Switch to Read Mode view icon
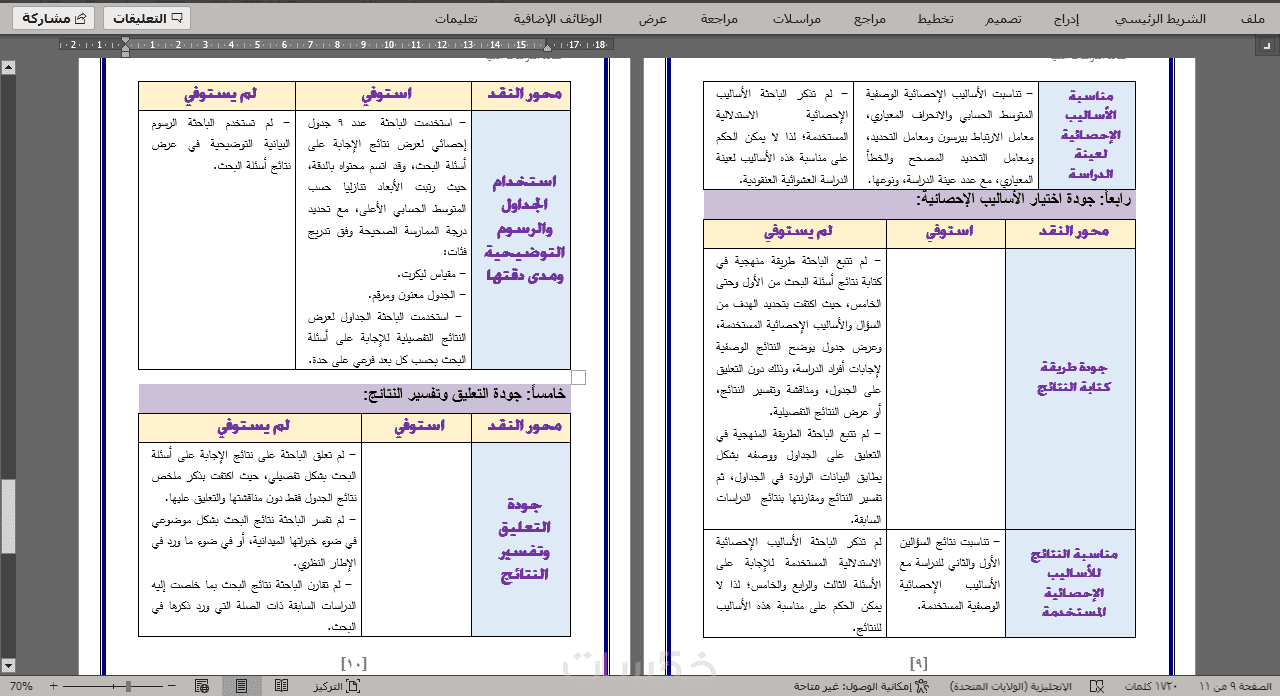This screenshot has width=1280, height=696. [282, 686]
